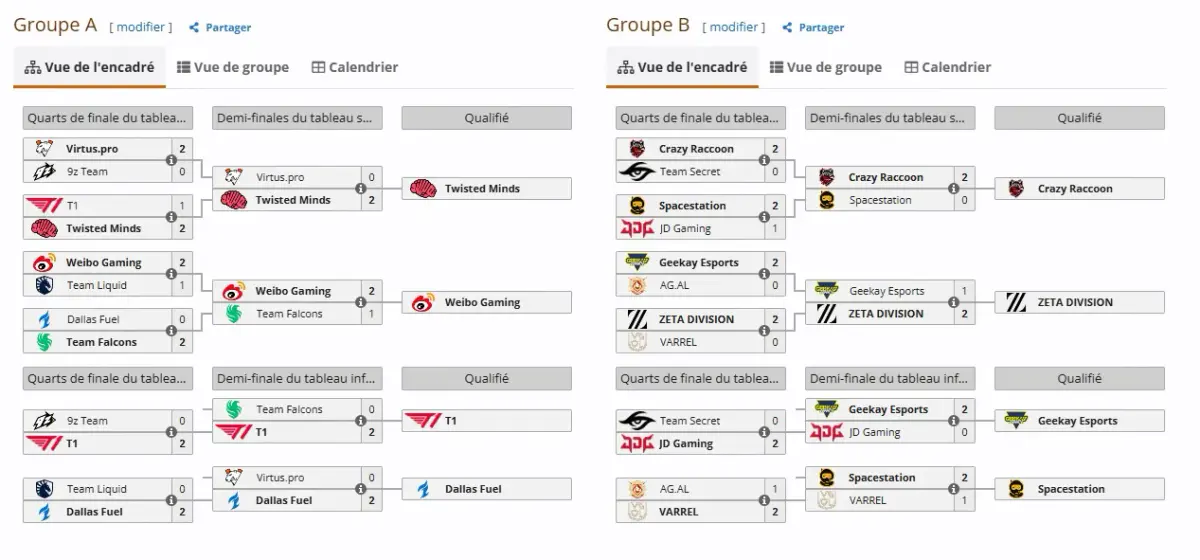The width and height of the screenshot is (1200, 560).
Task: Click the Twisted Minds logo in Qualifié column
Action: tap(423, 188)
